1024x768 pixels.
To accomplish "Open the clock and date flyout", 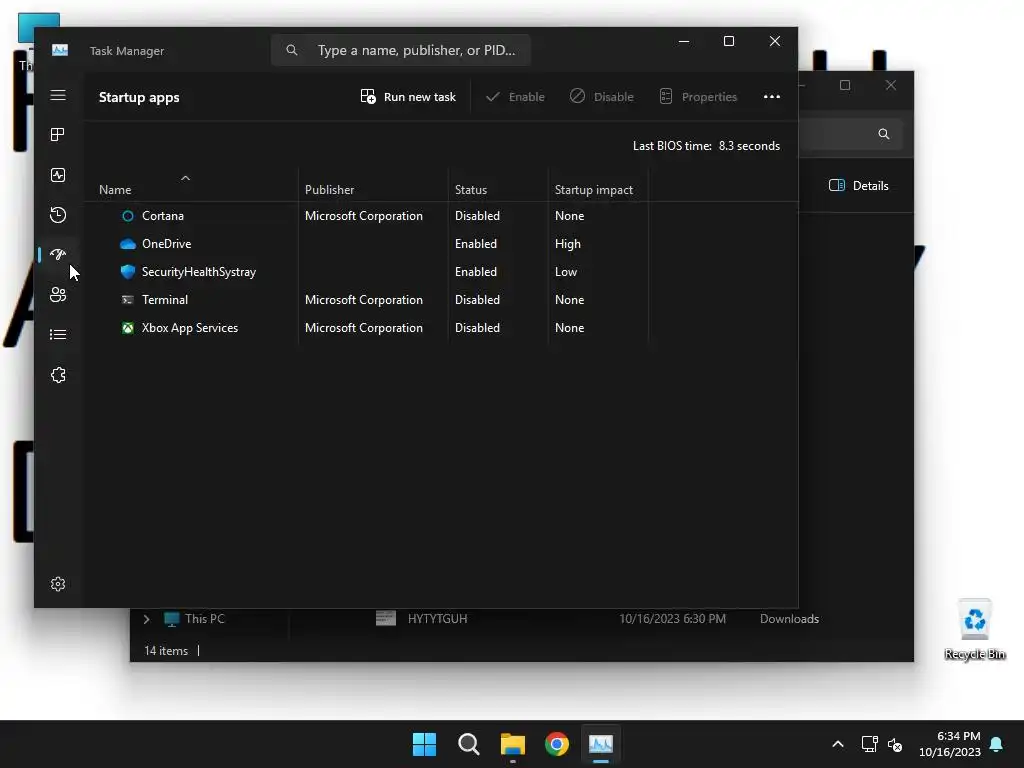I will pos(950,744).
